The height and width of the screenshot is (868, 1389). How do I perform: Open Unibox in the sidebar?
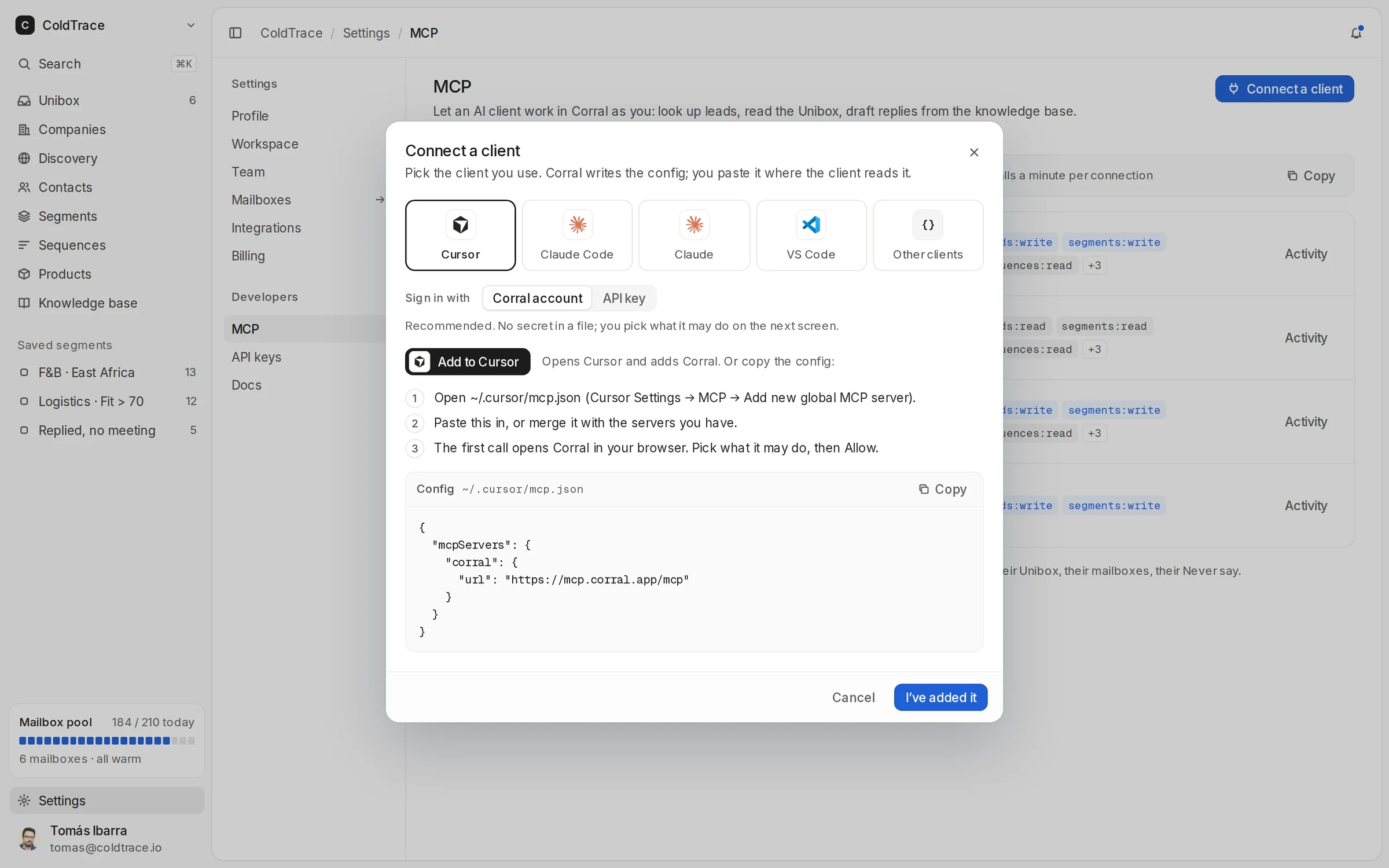[x=107, y=100]
